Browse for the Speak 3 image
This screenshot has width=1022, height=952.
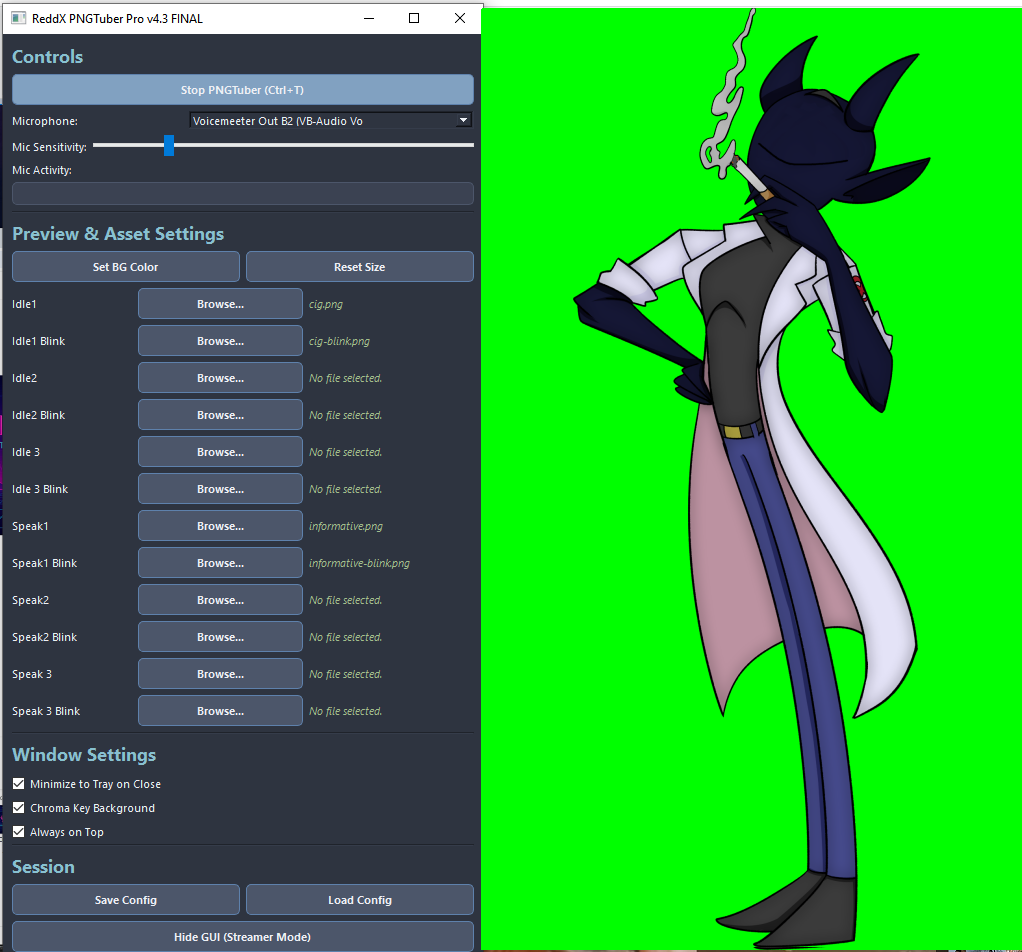click(x=220, y=674)
